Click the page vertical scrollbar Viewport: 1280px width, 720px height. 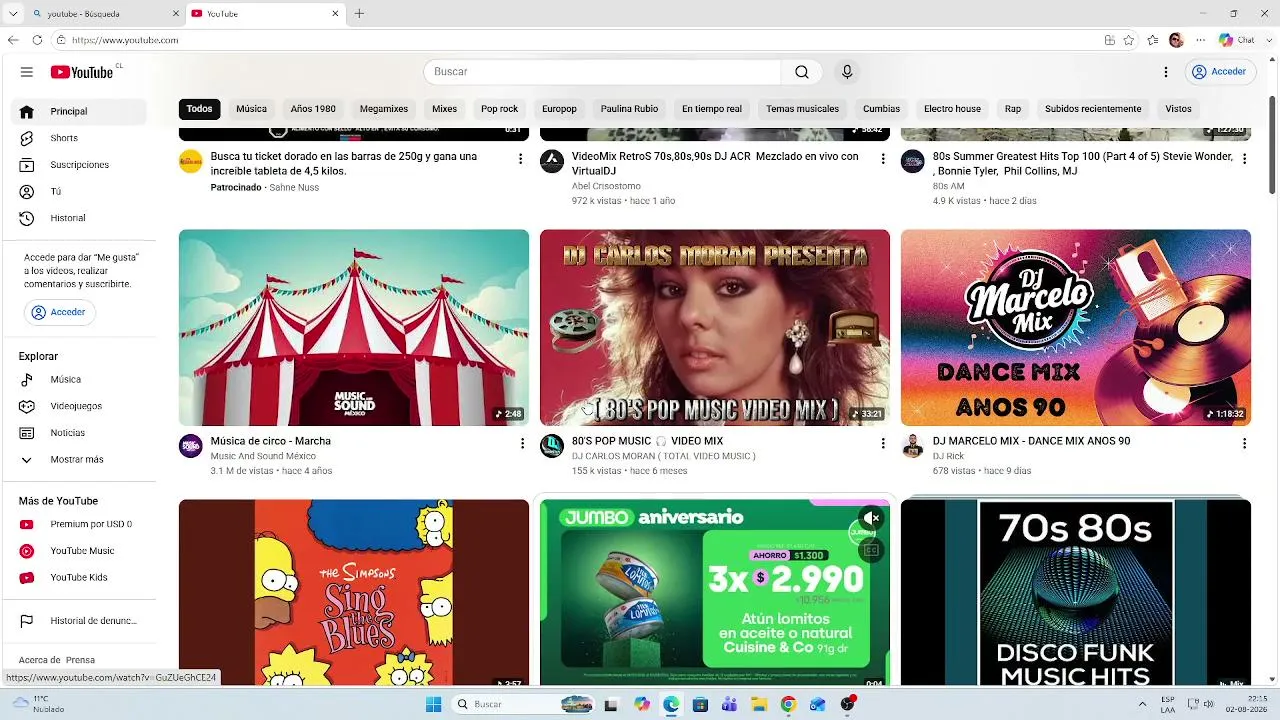click(1272, 145)
